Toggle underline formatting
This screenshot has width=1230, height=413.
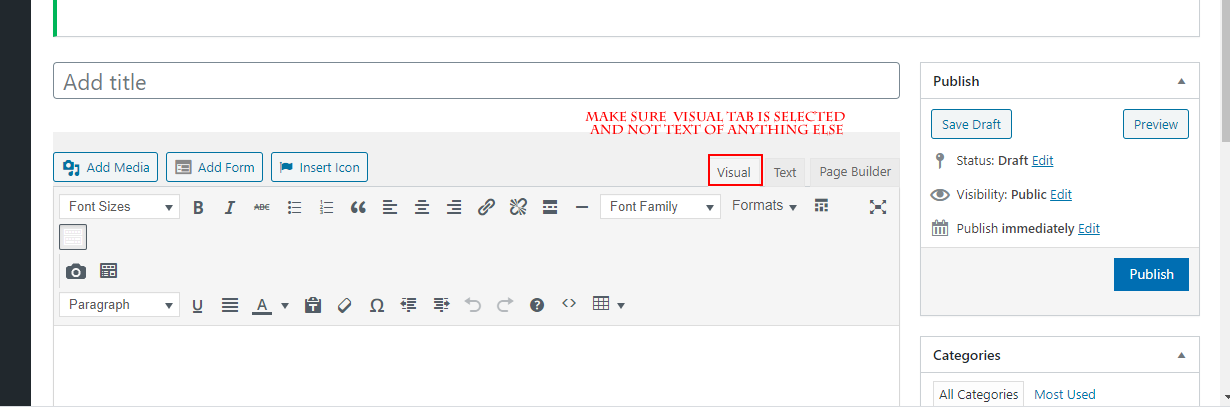pyautogui.click(x=197, y=305)
